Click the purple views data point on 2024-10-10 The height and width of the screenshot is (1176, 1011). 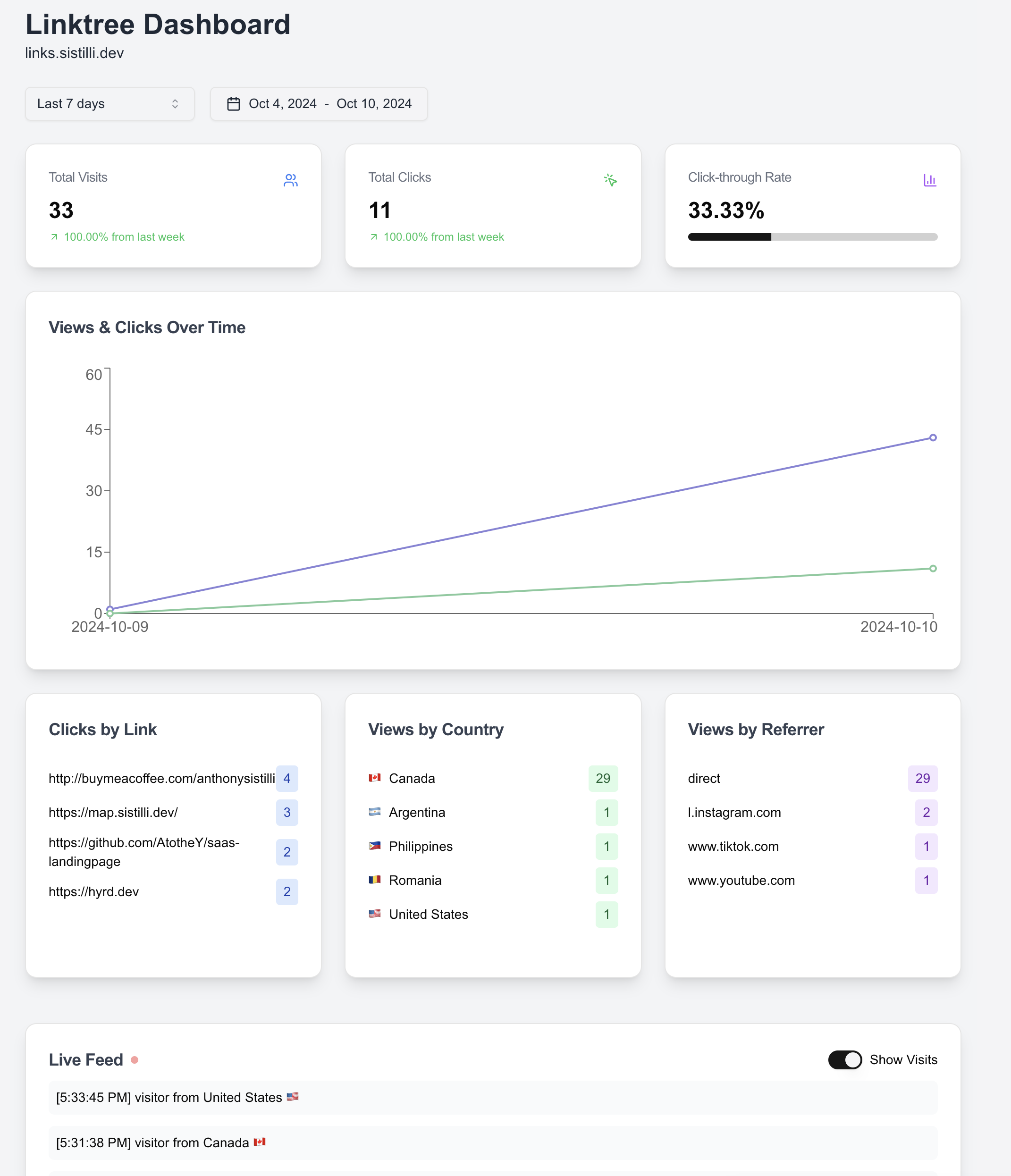coord(933,437)
